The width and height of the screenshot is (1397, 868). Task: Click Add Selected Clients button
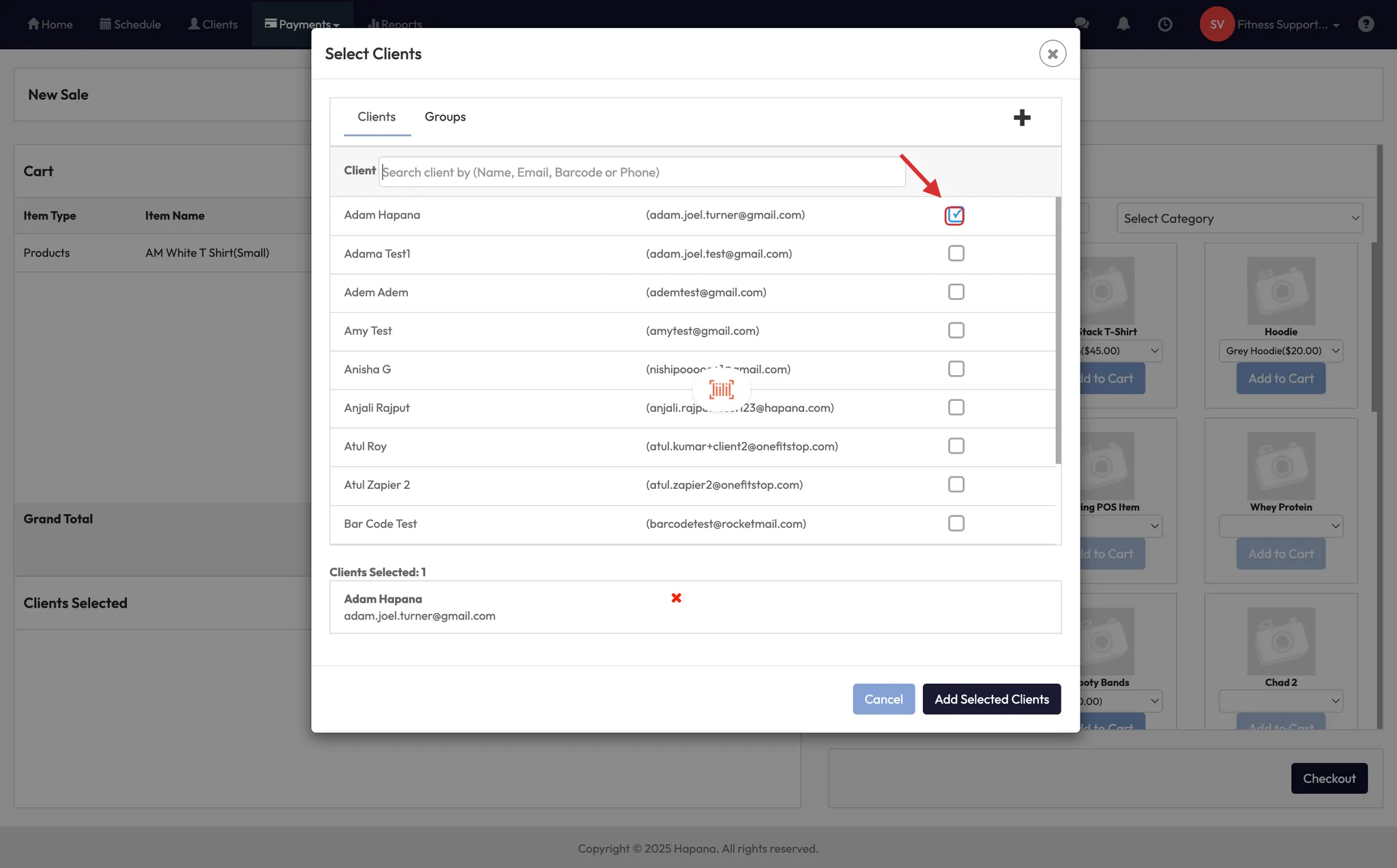coord(991,699)
